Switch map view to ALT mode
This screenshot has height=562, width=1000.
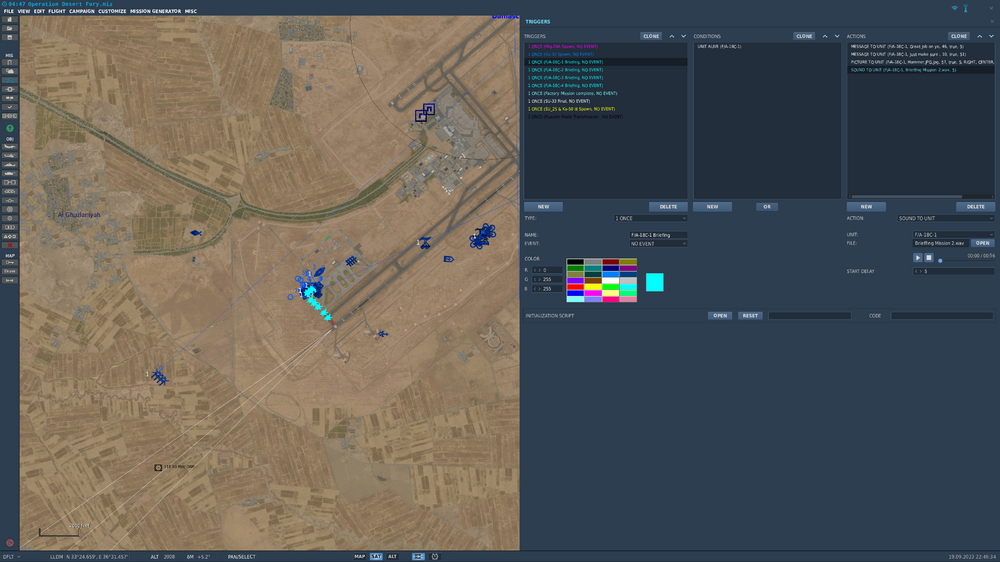tap(392, 556)
